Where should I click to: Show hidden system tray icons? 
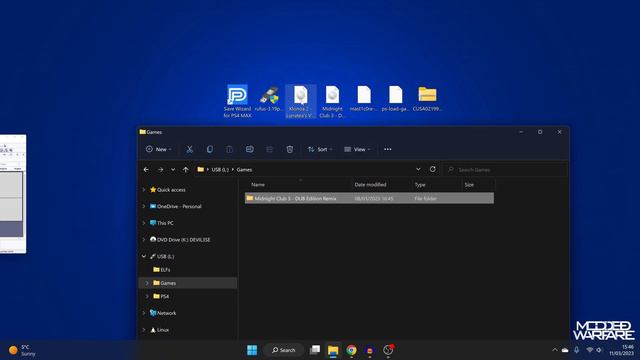(x=554, y=350)
